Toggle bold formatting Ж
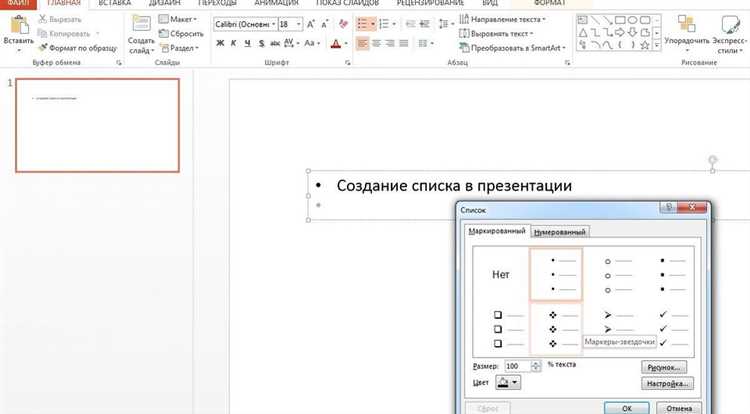Image resolution: width=750 pixels, height=414 pixels. coord(220,43)
